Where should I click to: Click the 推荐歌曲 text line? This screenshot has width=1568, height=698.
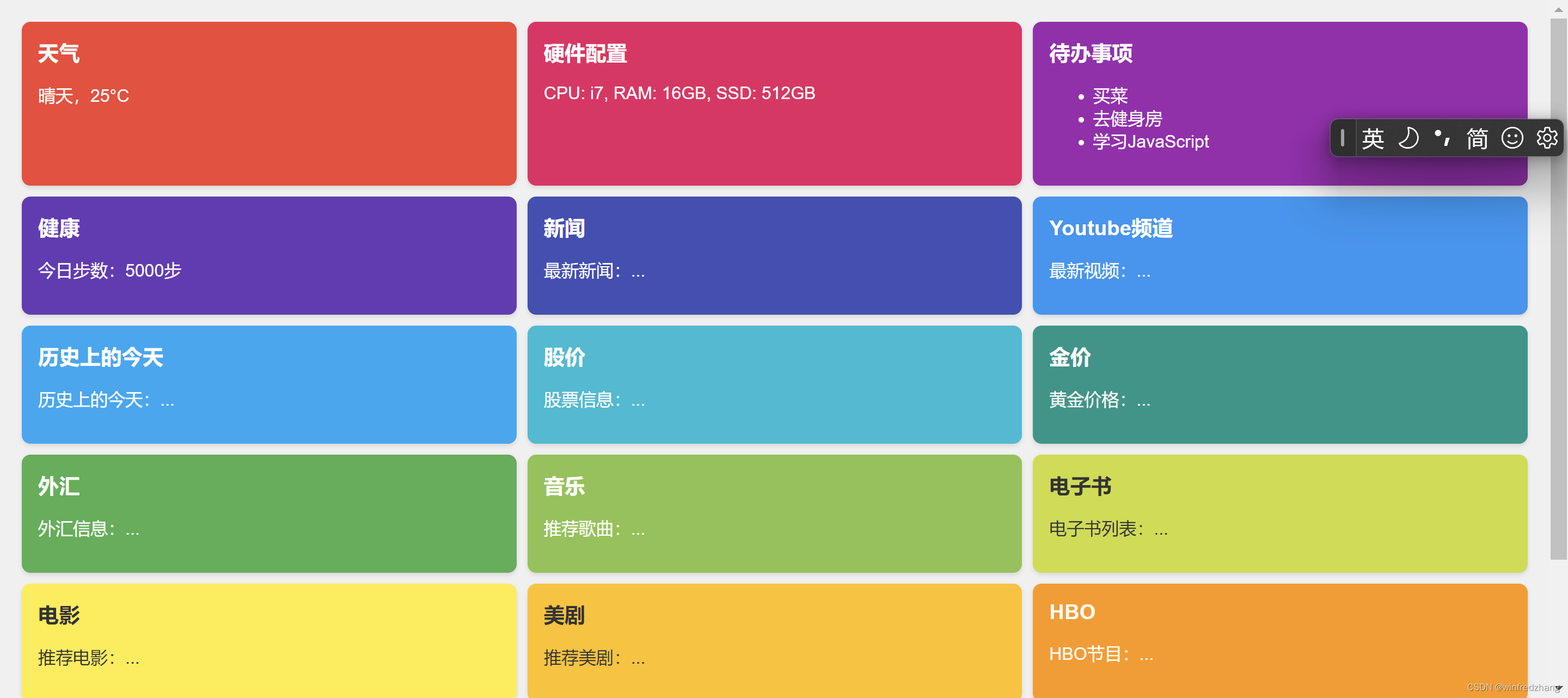point(594,528)
